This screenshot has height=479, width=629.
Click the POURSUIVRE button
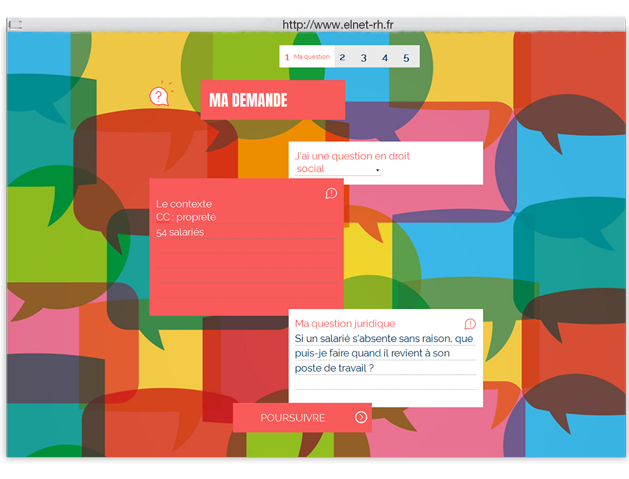coord(302,418)
